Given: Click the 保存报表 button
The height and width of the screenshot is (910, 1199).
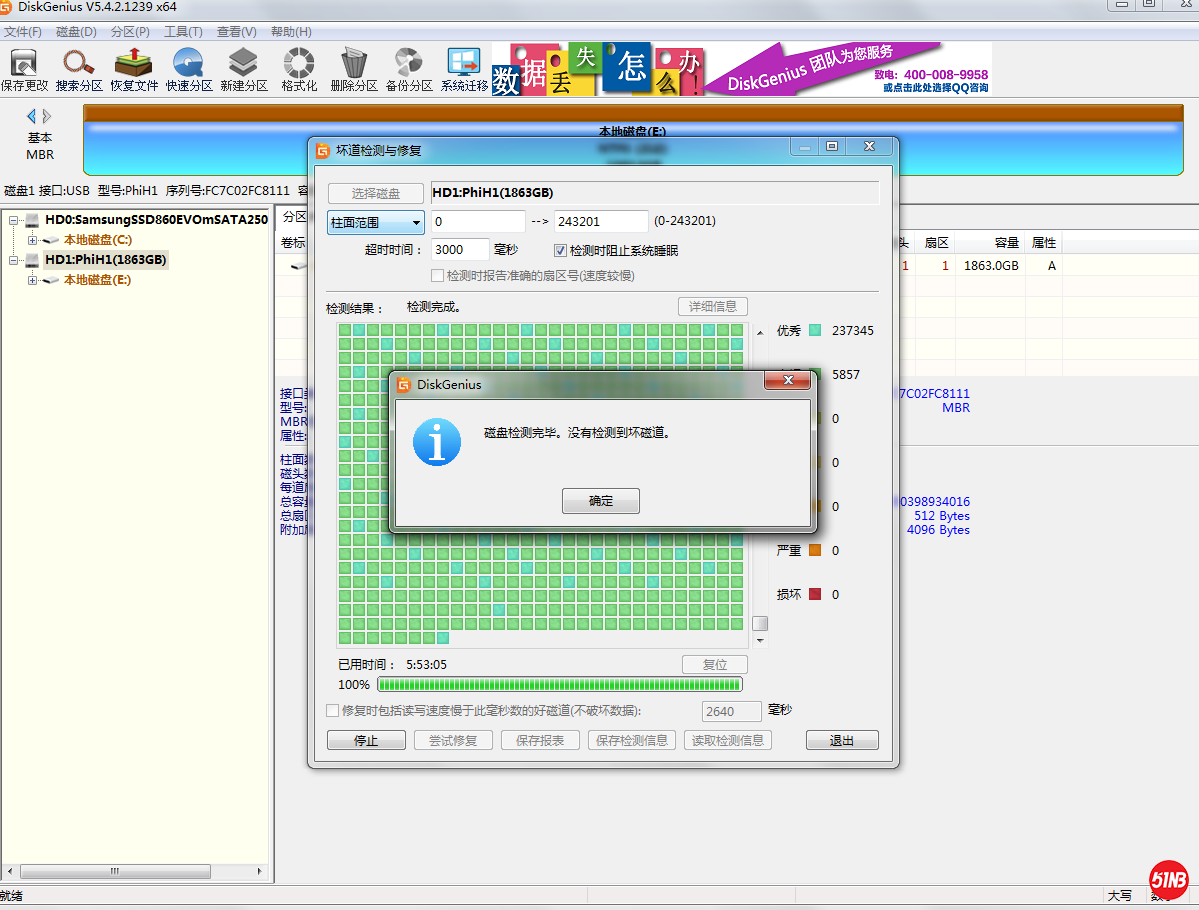Looking at the screenshot, I should coord(540,740).
